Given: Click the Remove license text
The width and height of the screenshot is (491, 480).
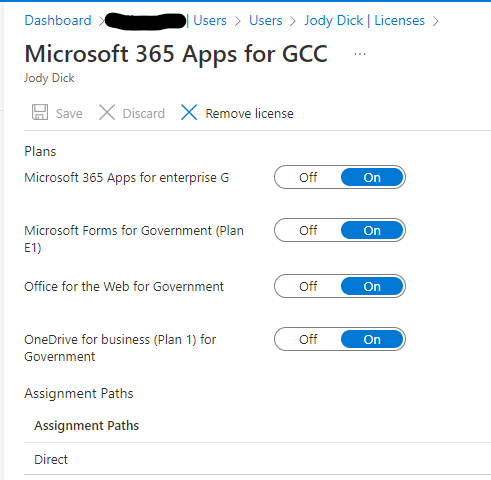Looking at the screenshot, I should 249,113.
